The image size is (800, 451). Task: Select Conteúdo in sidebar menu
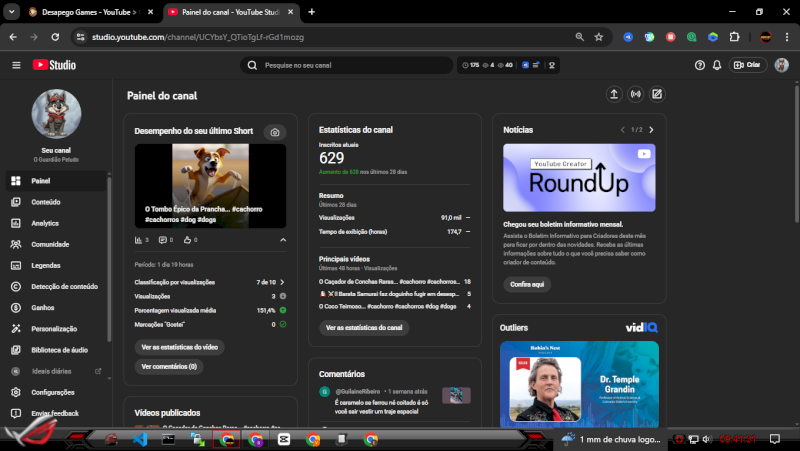[x=45, y=202]
